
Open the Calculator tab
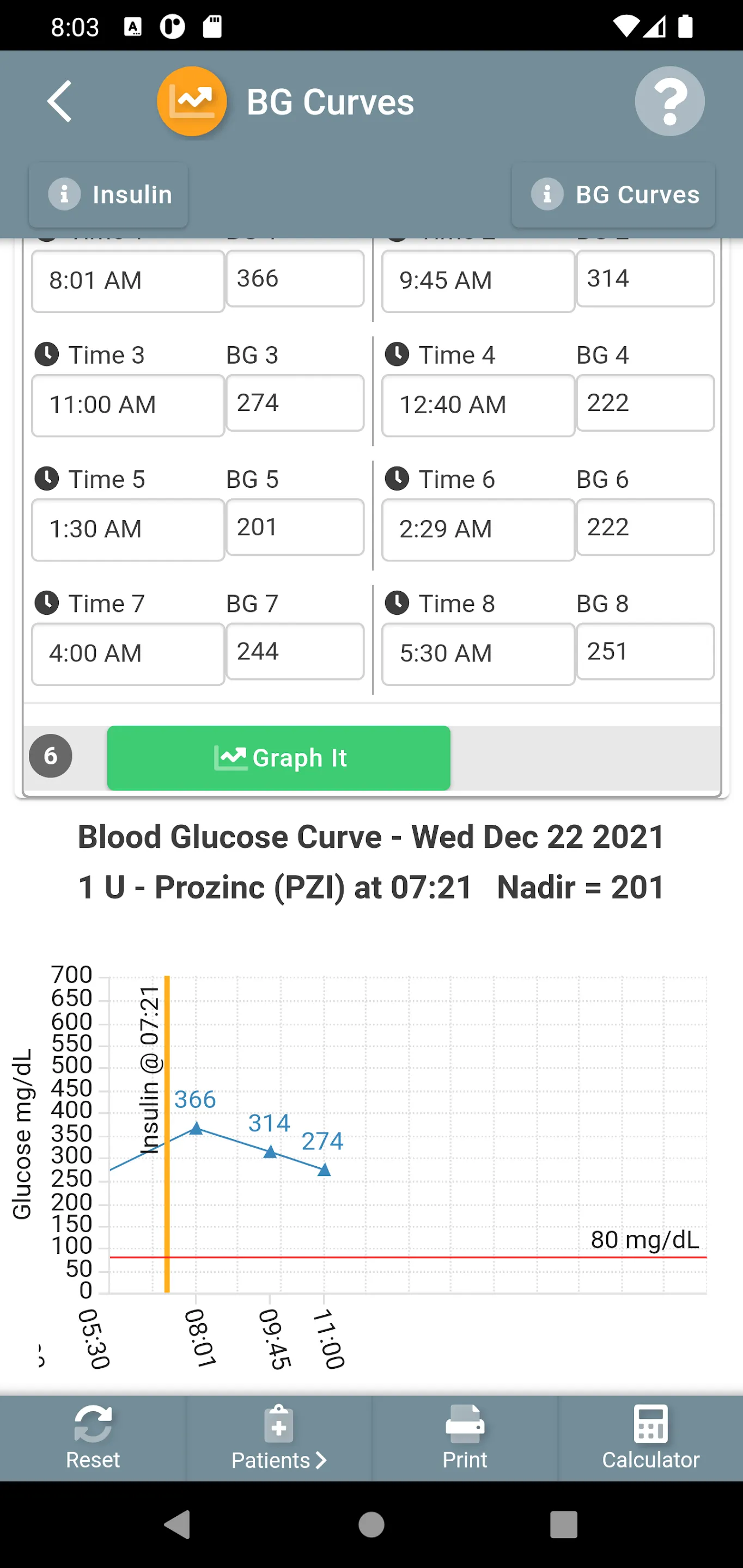pyautogui.click(x=650, y=1438)
